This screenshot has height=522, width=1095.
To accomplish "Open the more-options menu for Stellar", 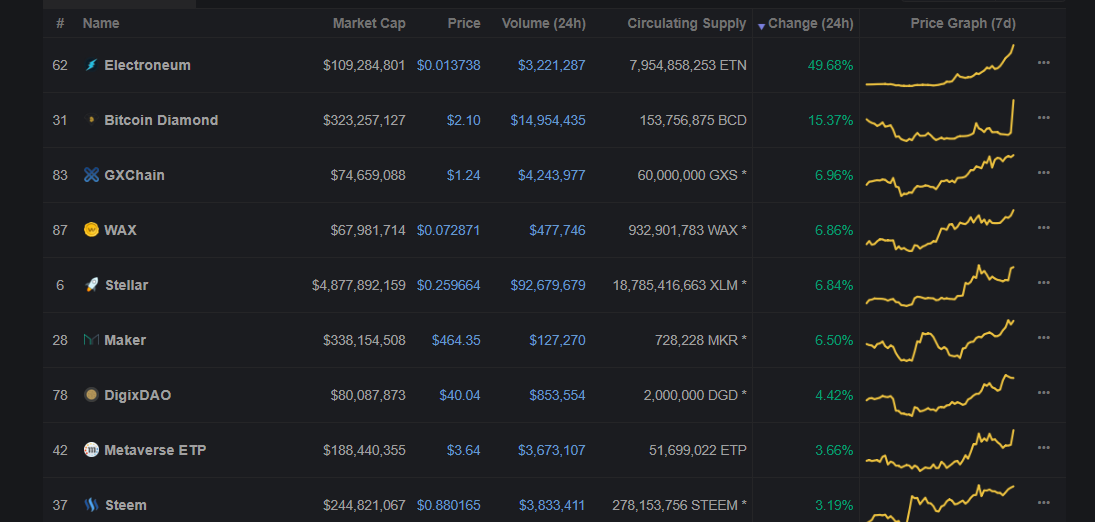I will point(1043,282).
